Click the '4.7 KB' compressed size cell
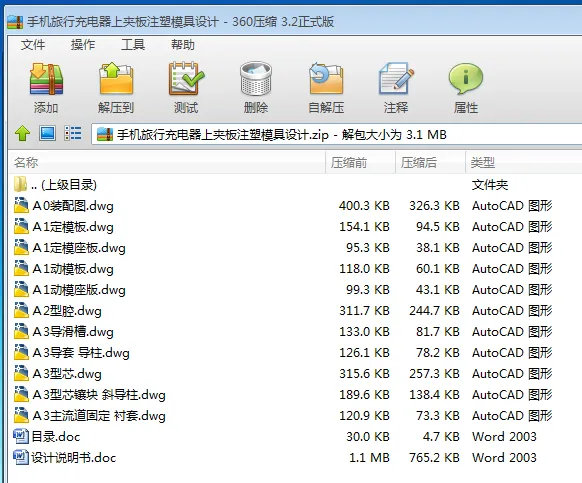This screenshot has width=582, height=483. (x=441, y=437)
